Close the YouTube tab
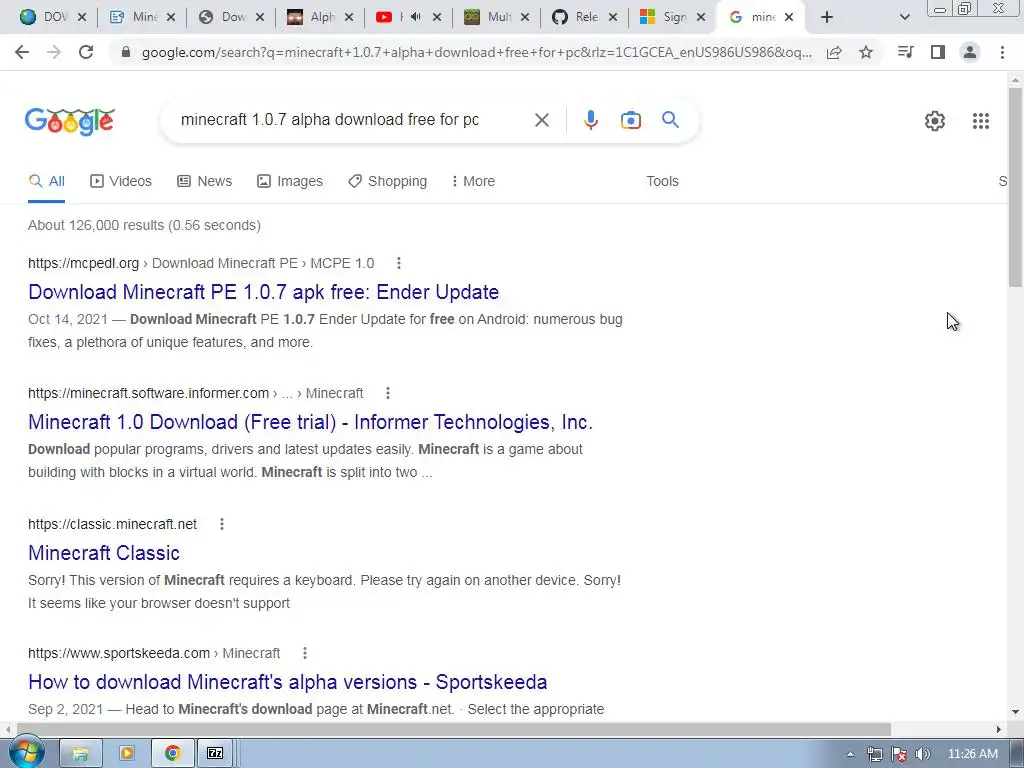Screen dimensions: 1024x768 (x=437, y=17)
